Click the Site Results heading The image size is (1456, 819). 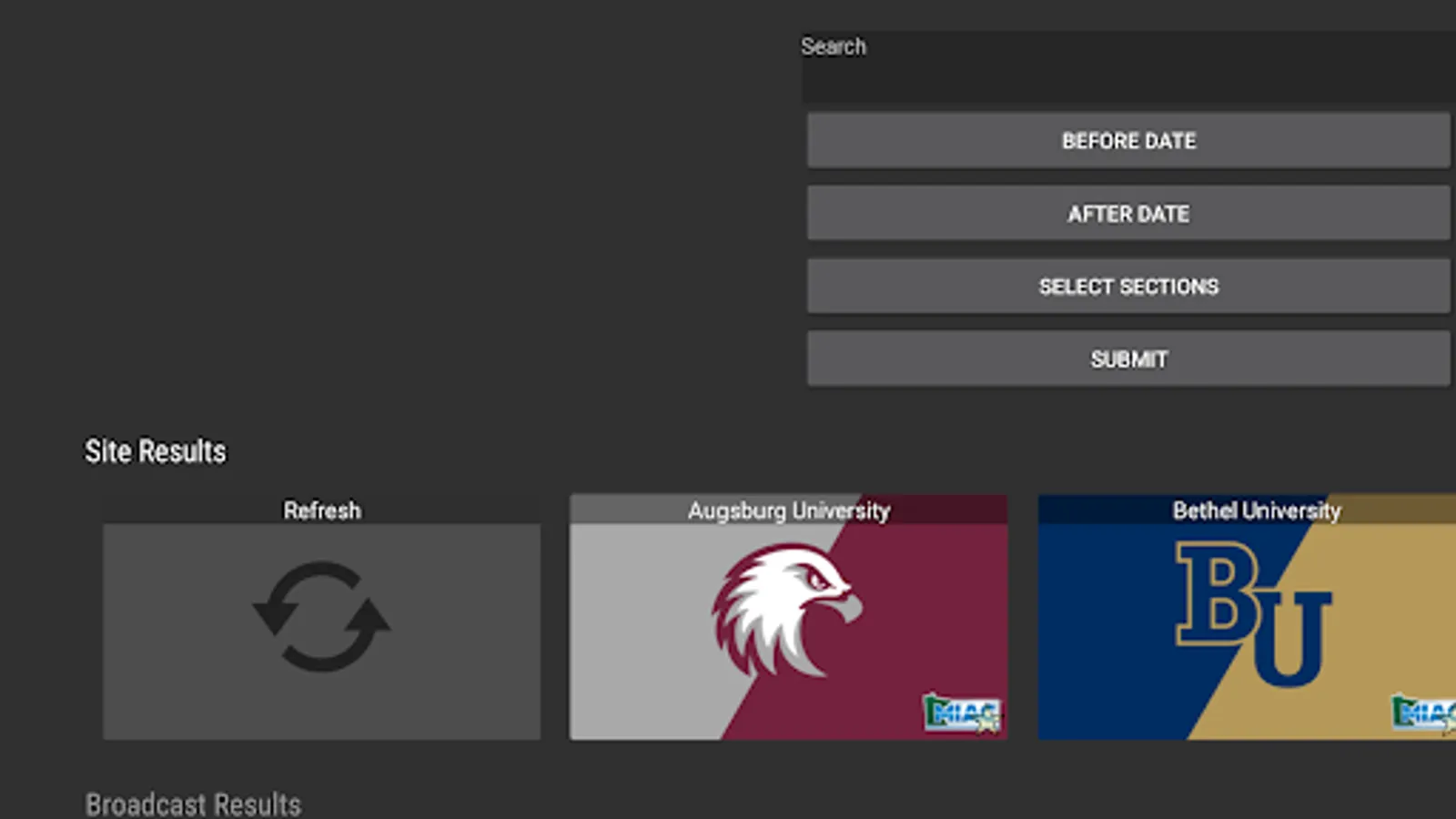tap(156, 451)
